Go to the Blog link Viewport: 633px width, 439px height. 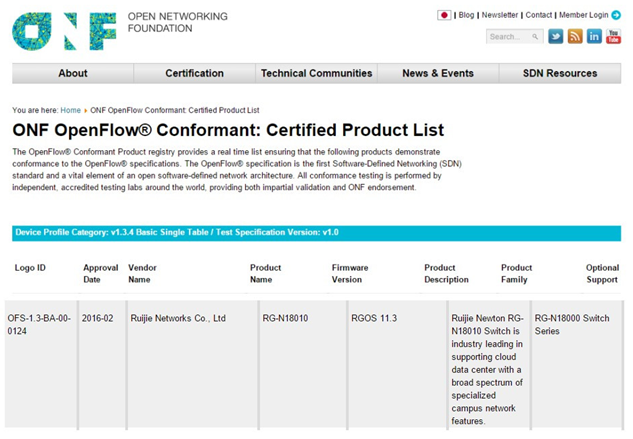tap(466, 15)
